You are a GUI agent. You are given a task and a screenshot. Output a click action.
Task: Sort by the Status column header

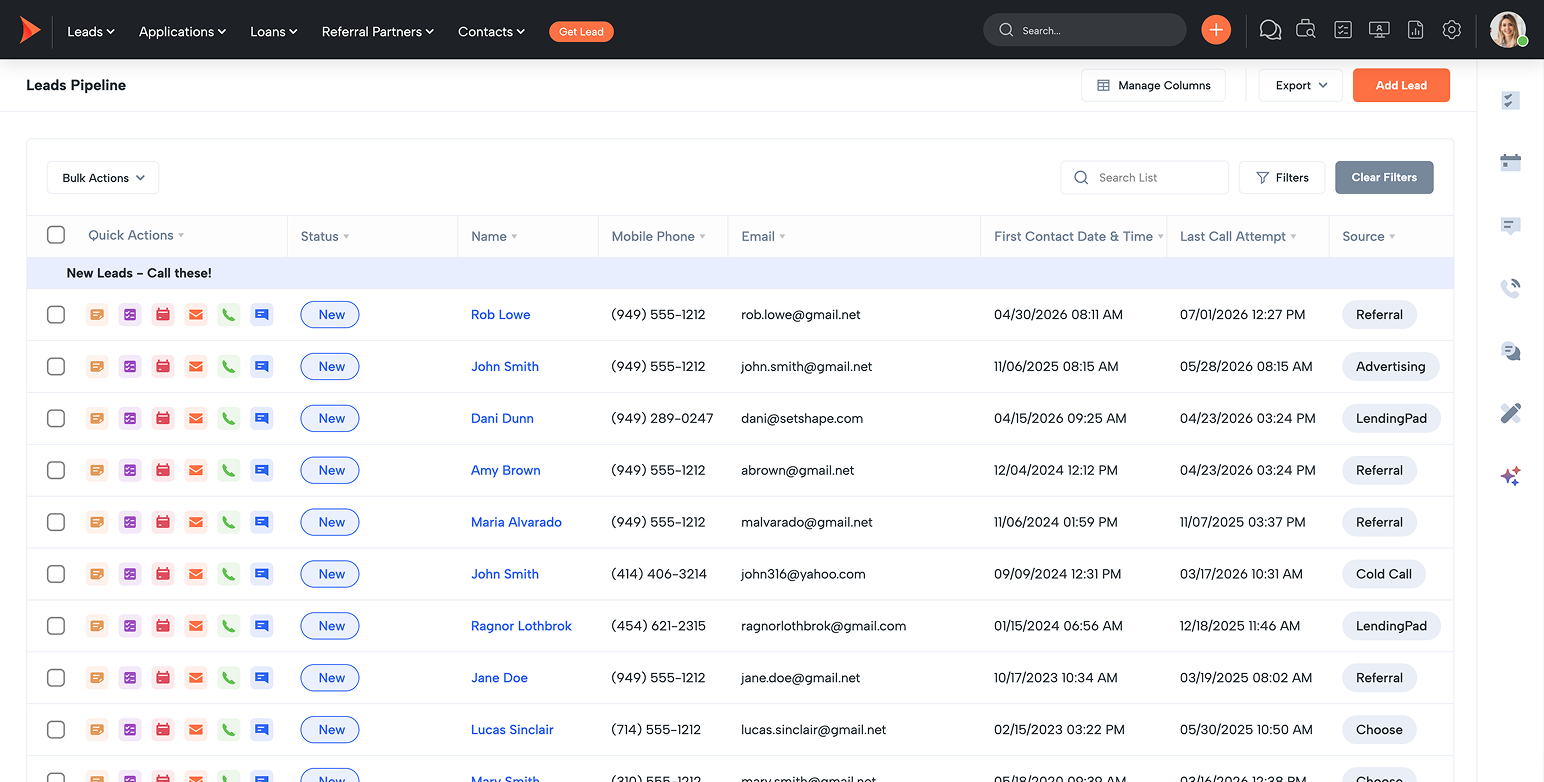tap(325, 236)
